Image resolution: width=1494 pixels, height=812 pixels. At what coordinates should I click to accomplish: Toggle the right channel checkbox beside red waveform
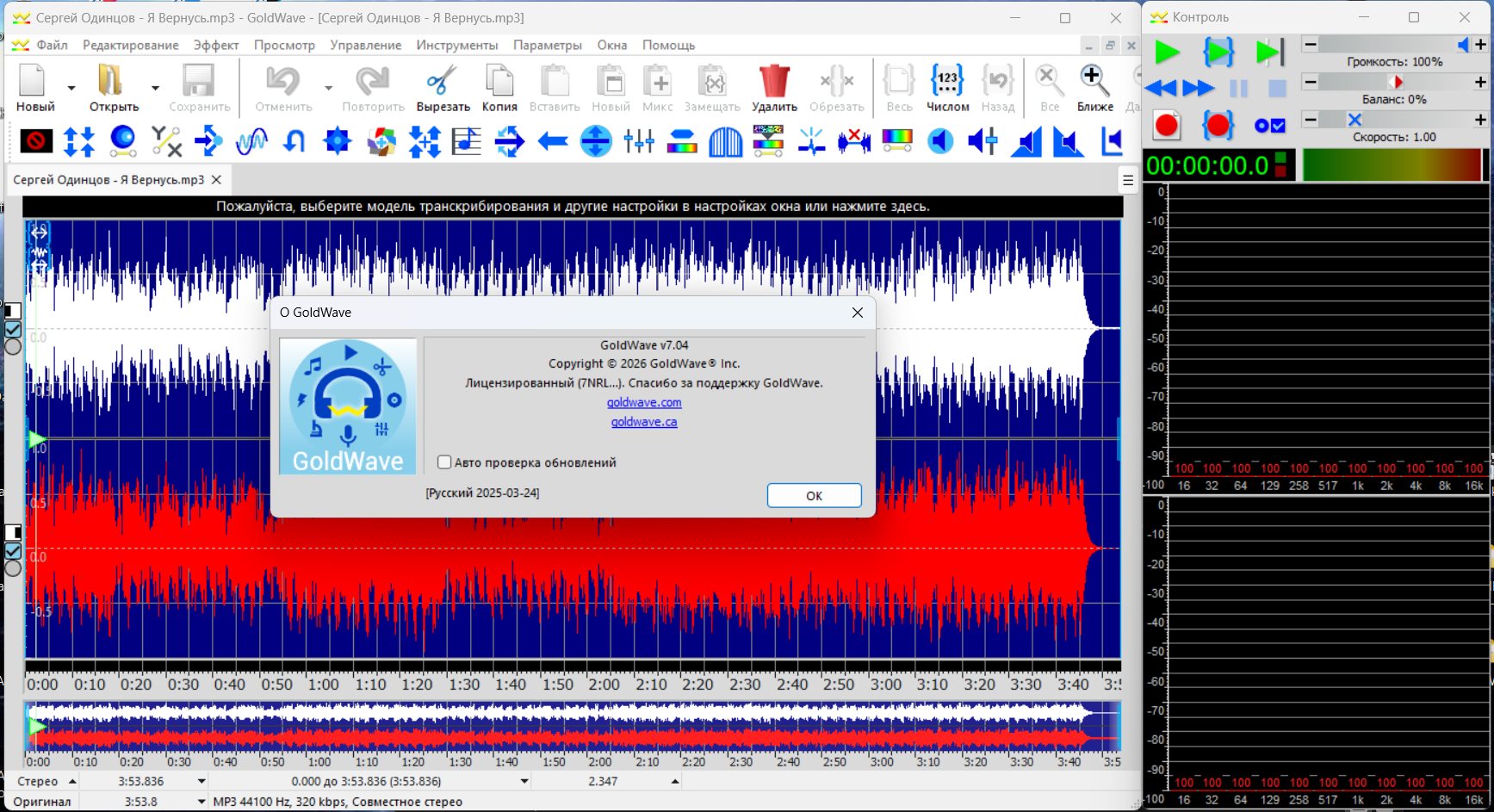click(x=13, y=551)
